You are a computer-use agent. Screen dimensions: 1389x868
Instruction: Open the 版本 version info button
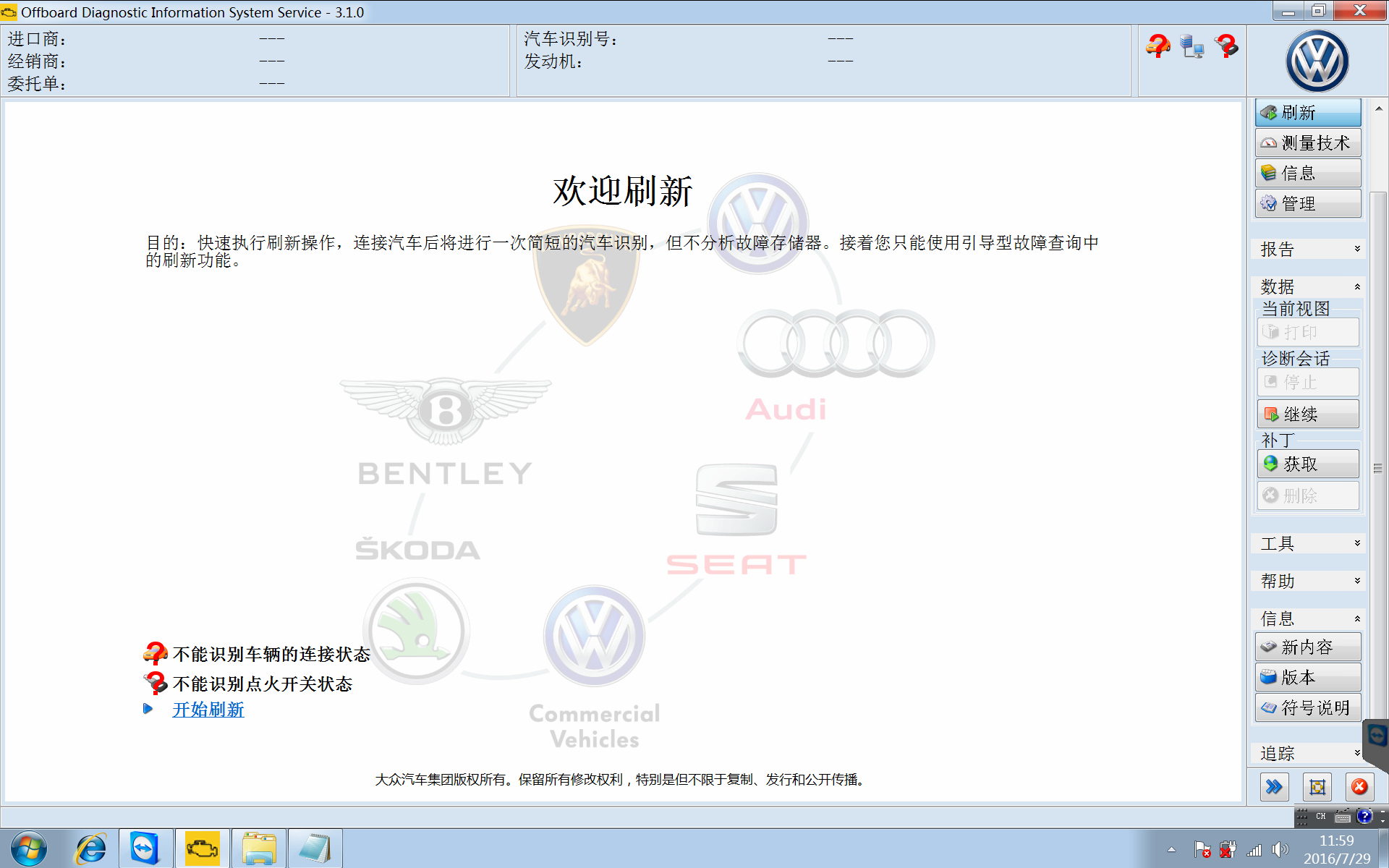(x=1308, y=677)
